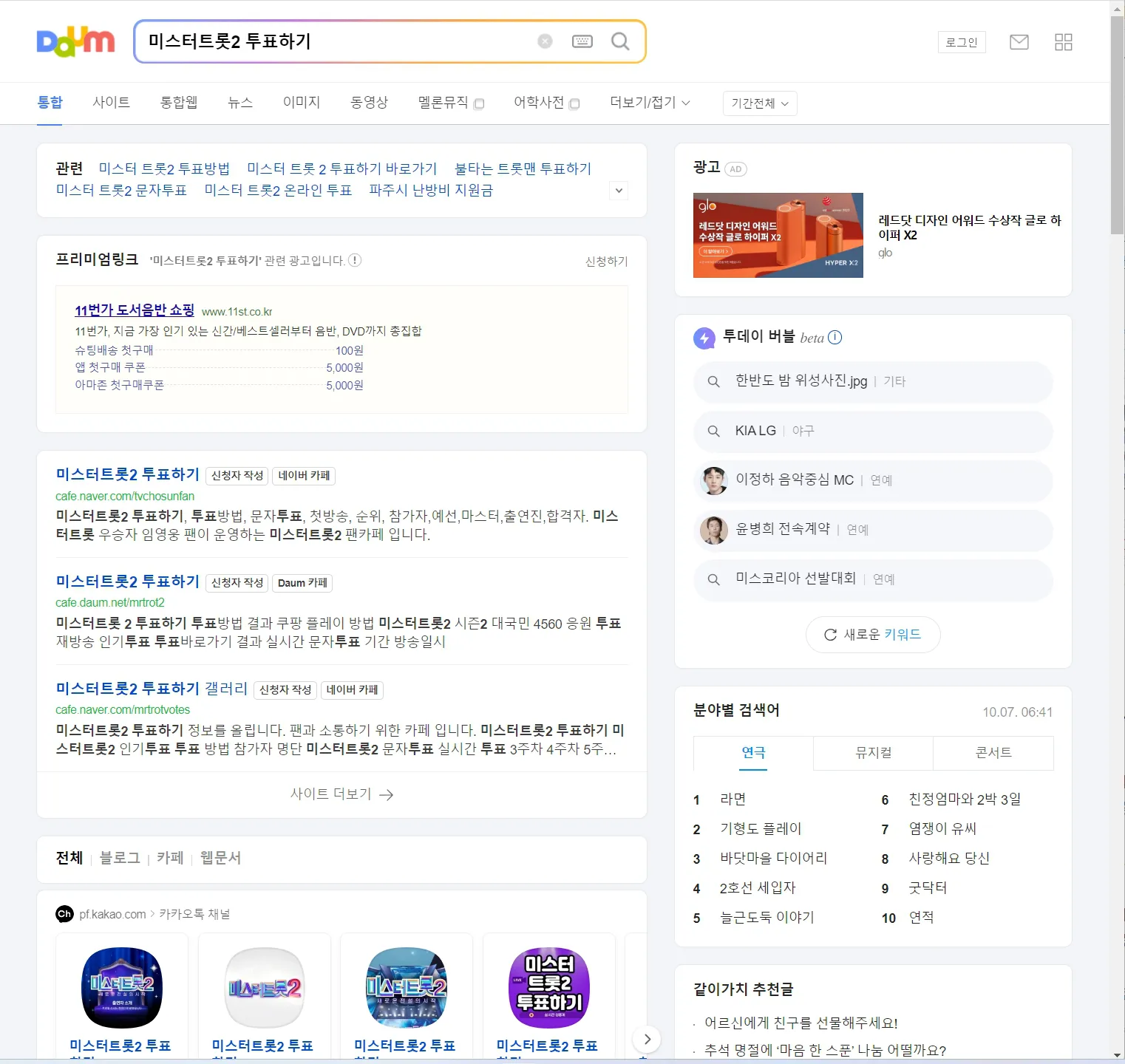The width and height of the screenshot is (1125, 1064).
Task: Open the purple 미스터트롯2 투표하기 channel image
Action: (549, 988)
